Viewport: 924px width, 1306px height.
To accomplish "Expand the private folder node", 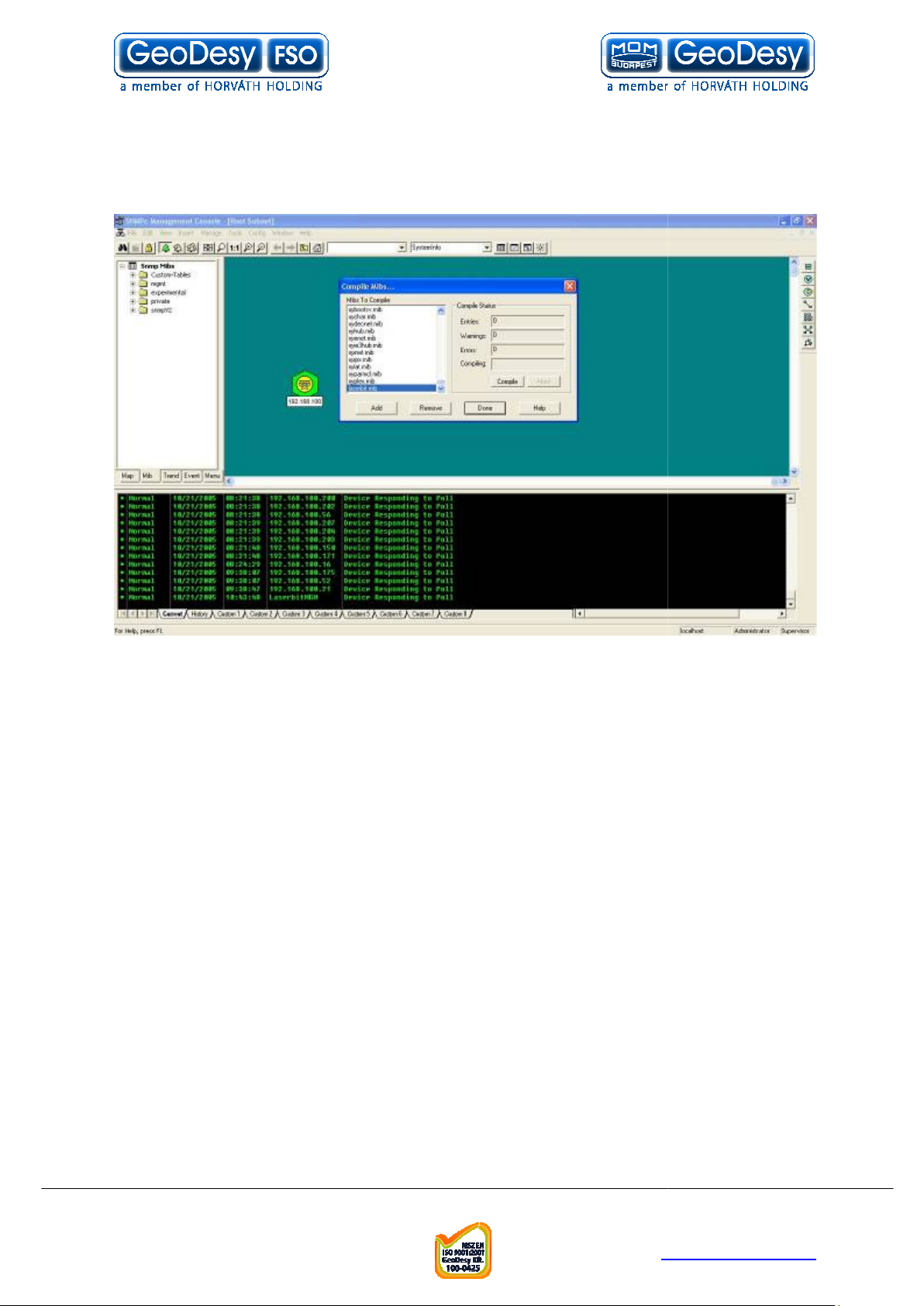I will [x=133, y=302].
